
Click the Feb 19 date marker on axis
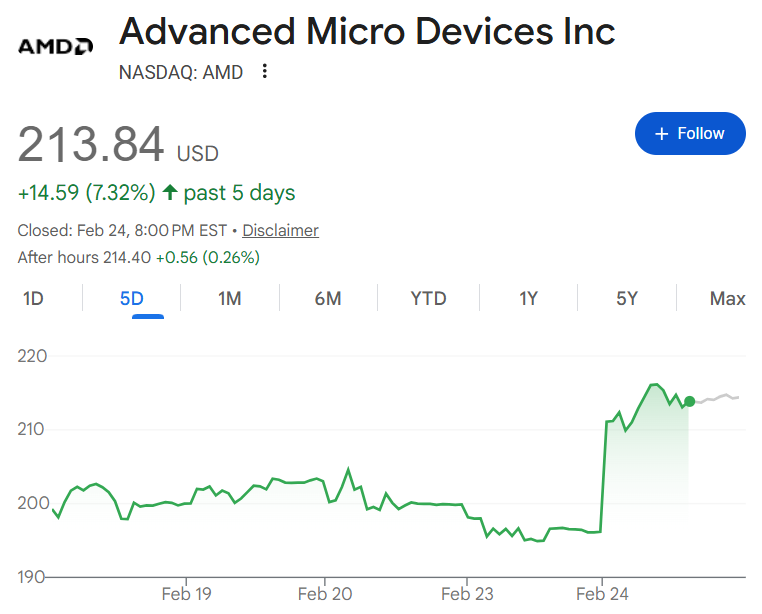tap(187, 594)
